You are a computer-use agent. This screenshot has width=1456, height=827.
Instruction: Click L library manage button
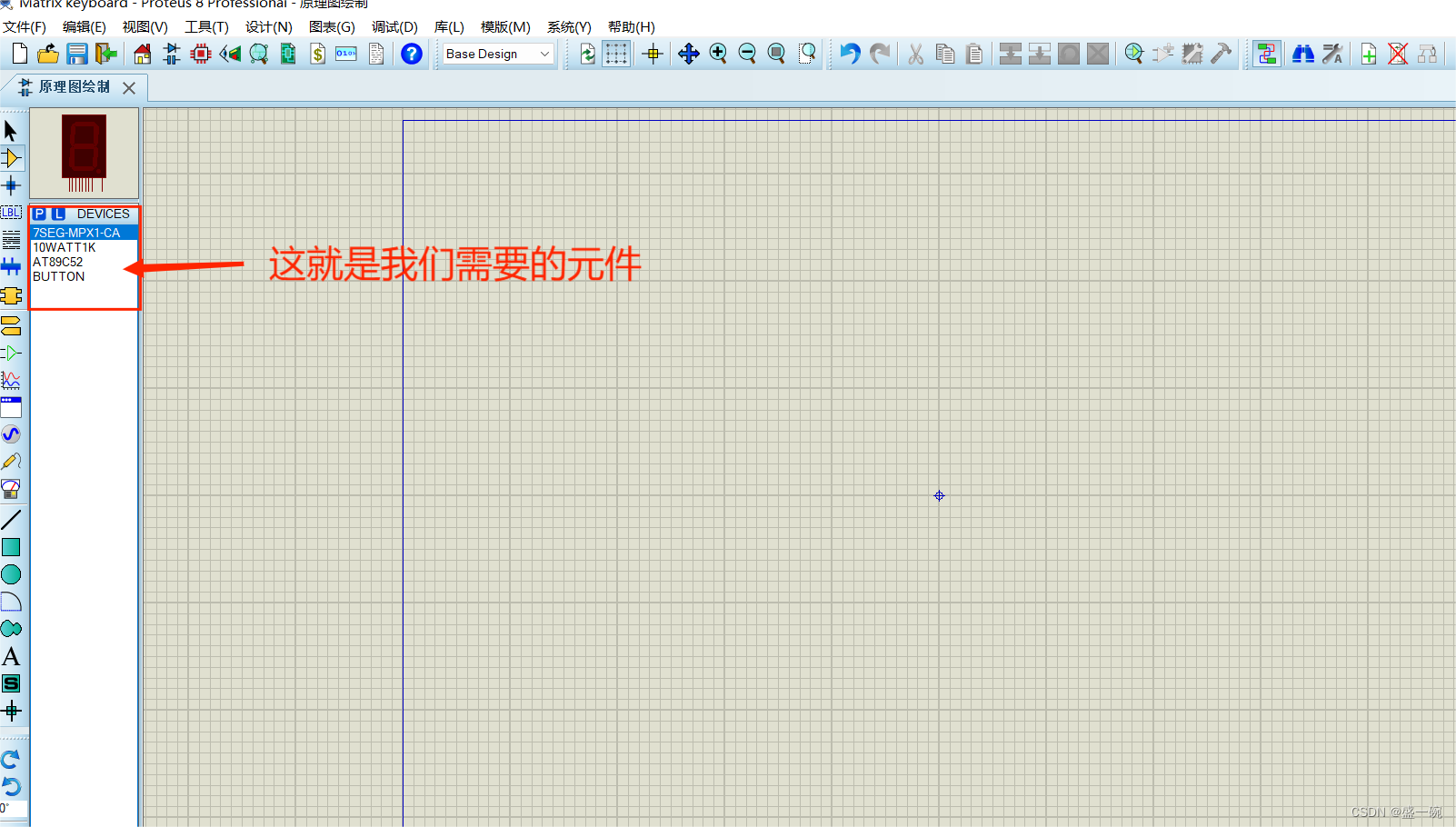[58, 214]
